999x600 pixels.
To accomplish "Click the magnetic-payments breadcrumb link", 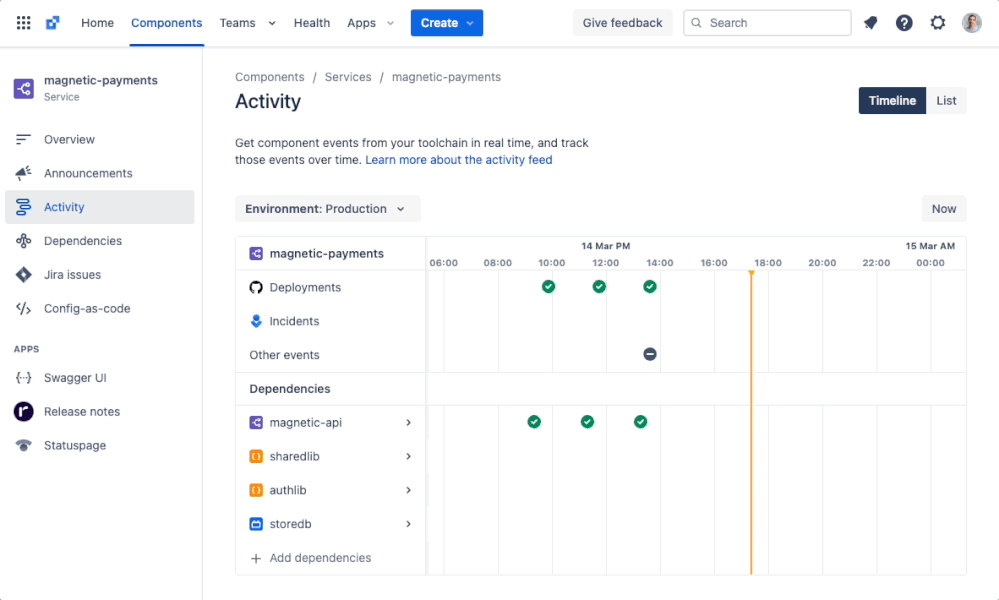I will [x=446, y=77].
